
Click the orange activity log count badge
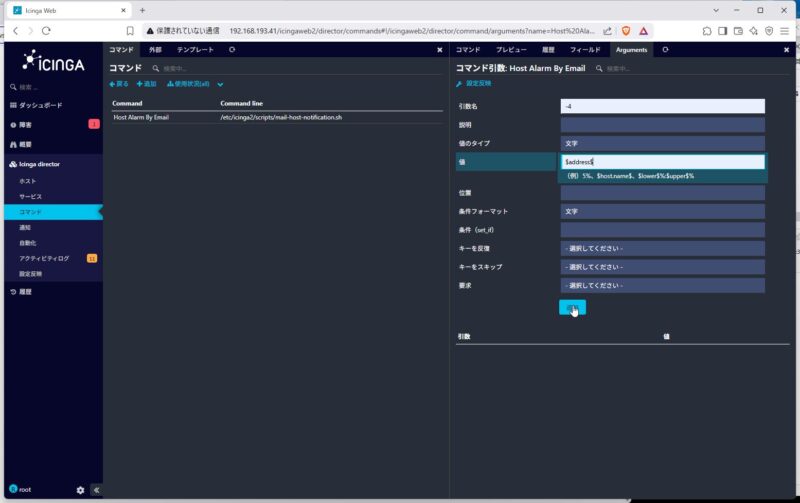[x=92, y=259]
